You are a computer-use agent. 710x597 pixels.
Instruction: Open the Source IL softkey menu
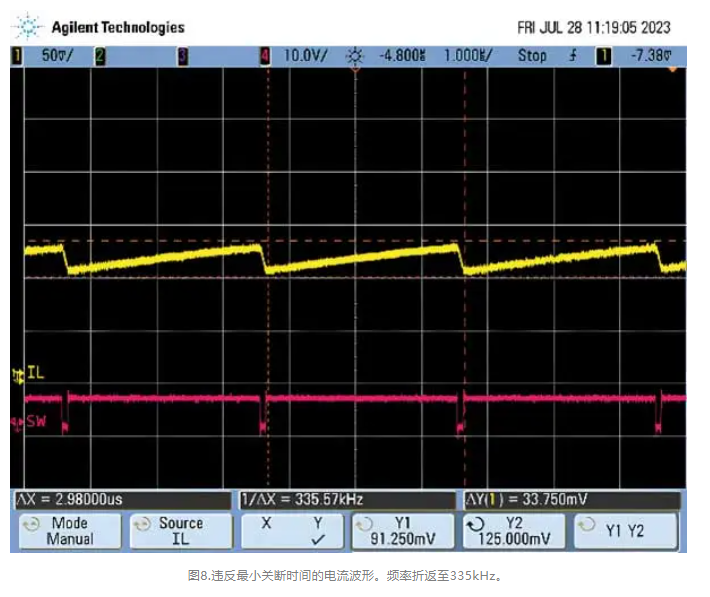[x=179, y=531]
